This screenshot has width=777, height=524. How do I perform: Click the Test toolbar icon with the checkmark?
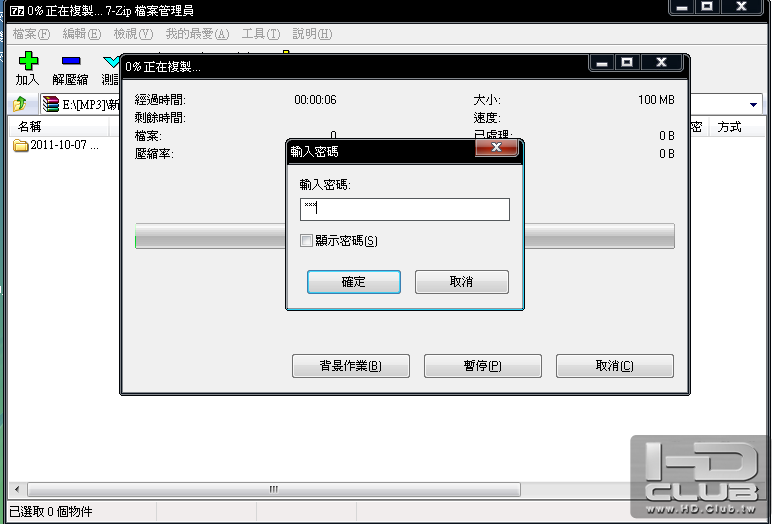[x=111, y=61]
